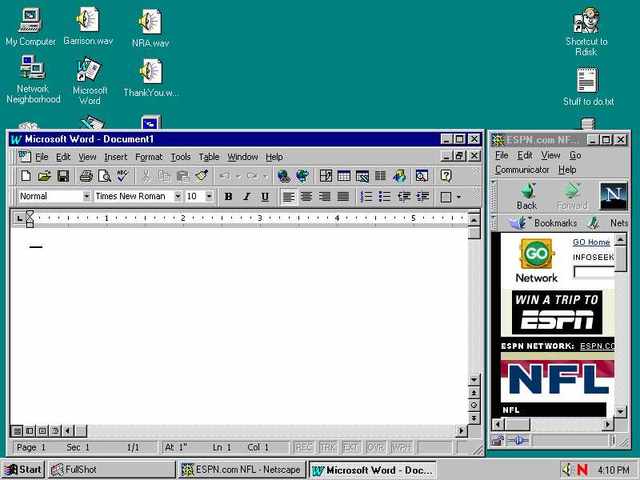This screenshot has height=480, width=640.
Task: Apply bulleted list formatting
Action: (x=384, y=197)
